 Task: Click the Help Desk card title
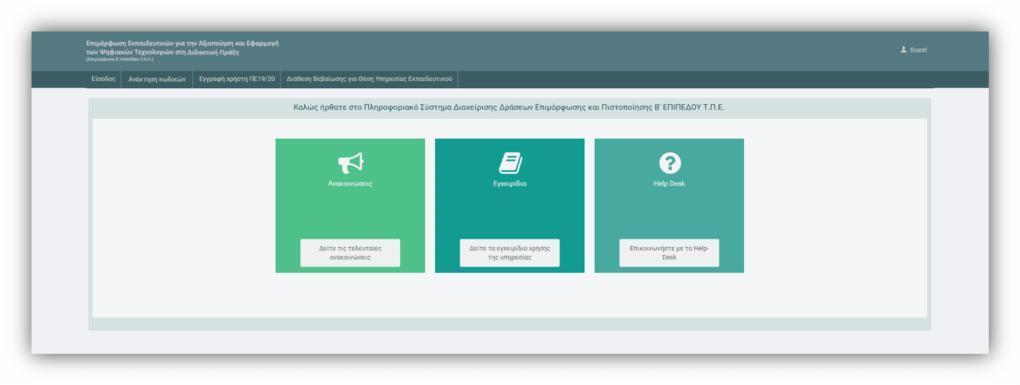(669, 184)
